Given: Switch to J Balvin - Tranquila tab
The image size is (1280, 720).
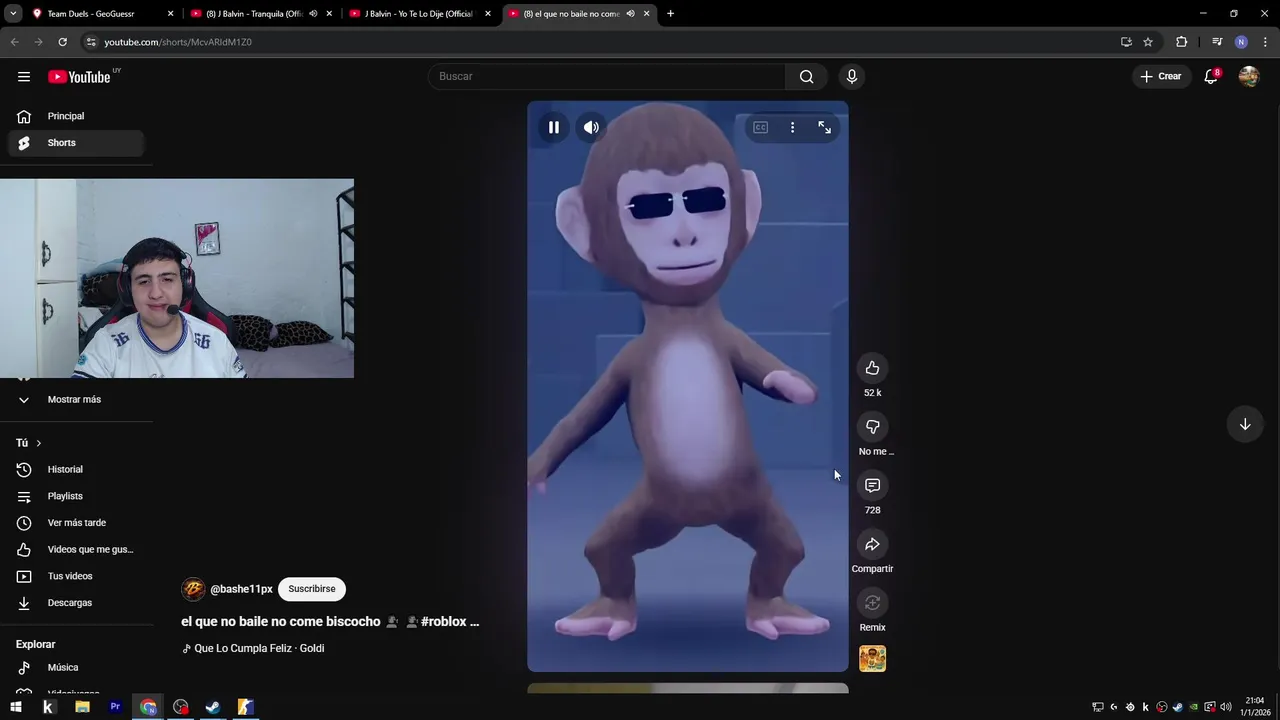Looking at the screenshot, I should coord(250,14).
